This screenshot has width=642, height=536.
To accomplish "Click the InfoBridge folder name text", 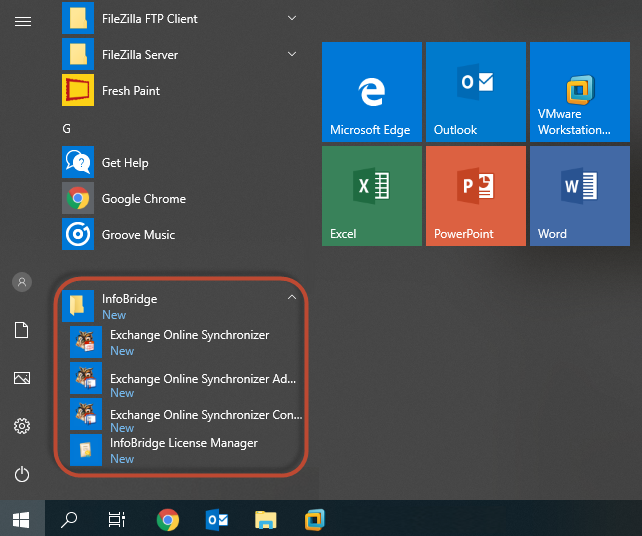I will 129,299.
